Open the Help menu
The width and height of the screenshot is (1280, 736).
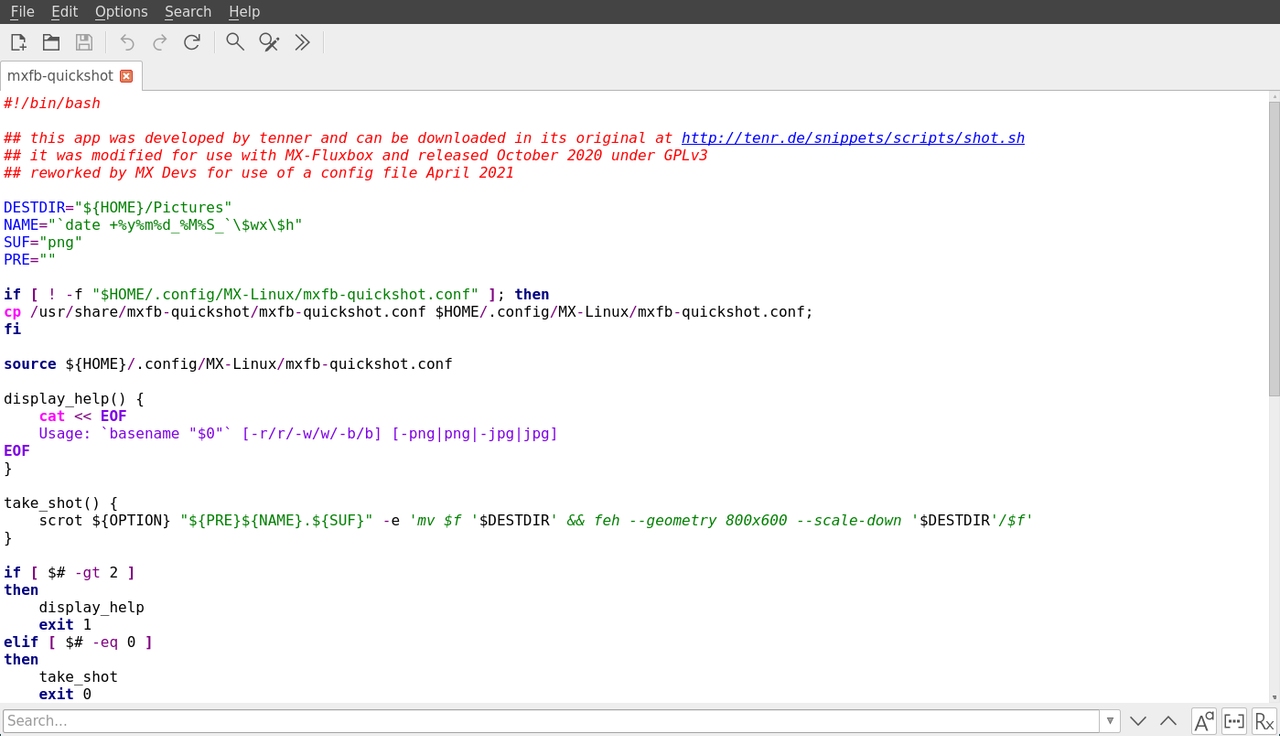point(244,12)
